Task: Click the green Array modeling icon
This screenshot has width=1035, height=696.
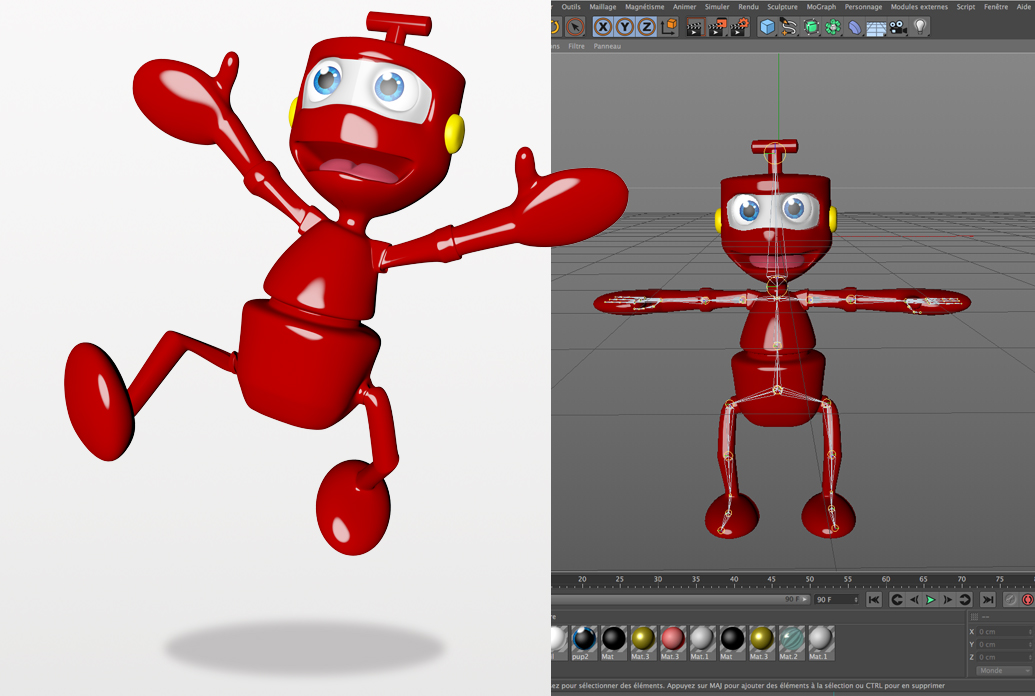Action: point(833,27)
